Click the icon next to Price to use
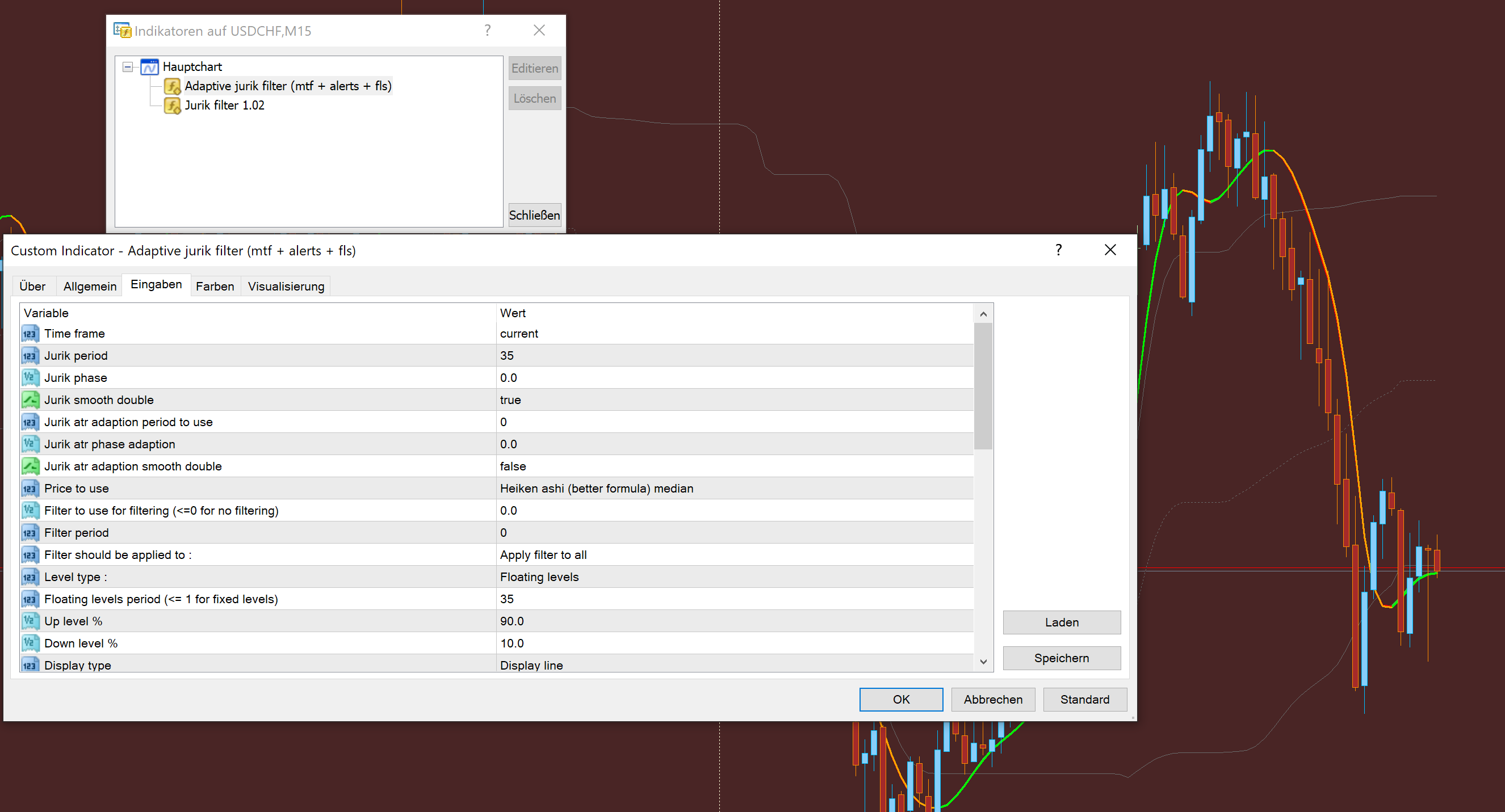The image size is (1505, 812). tap(31, 489)
